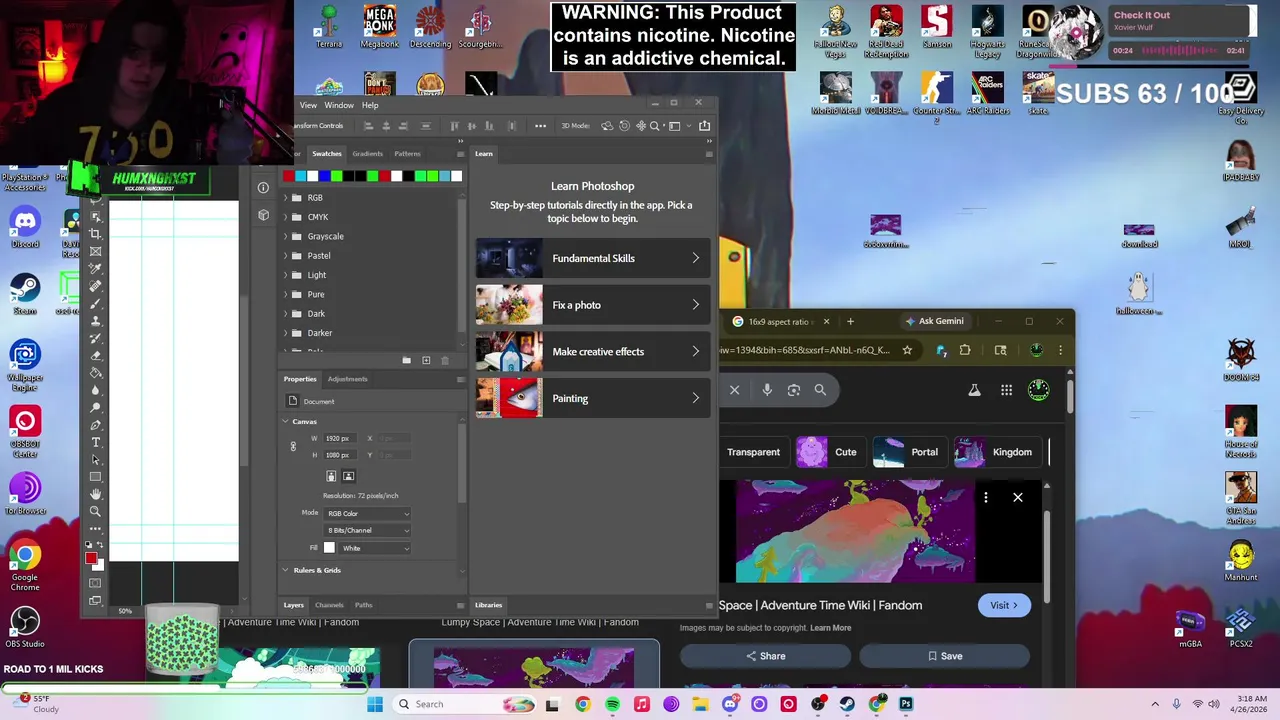Pick the blue swatch in recent swatches
Screen dimensions: 1280x720
(324, 177)
